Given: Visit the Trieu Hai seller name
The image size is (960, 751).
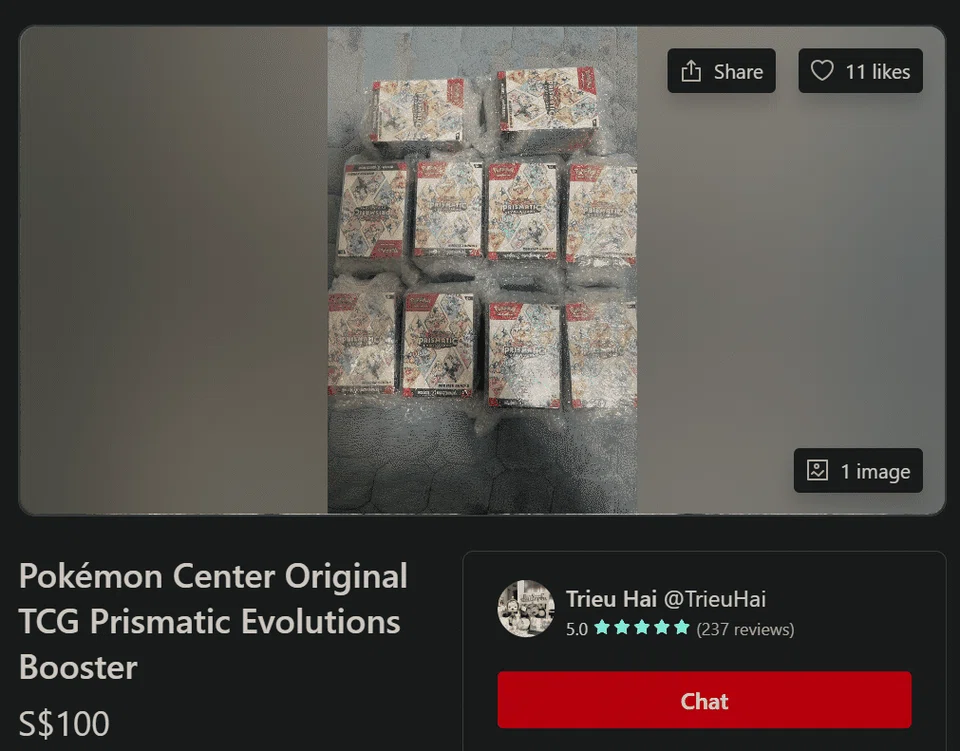Looking at the screenshot, I should pyautogui.click(x=611, y=599).
